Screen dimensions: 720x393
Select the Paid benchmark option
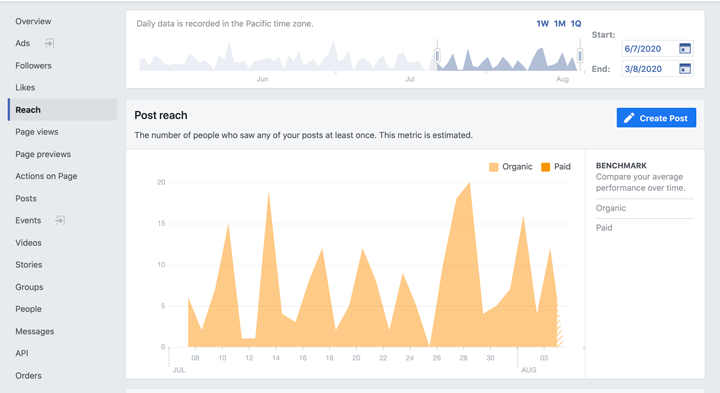(604, 227)
